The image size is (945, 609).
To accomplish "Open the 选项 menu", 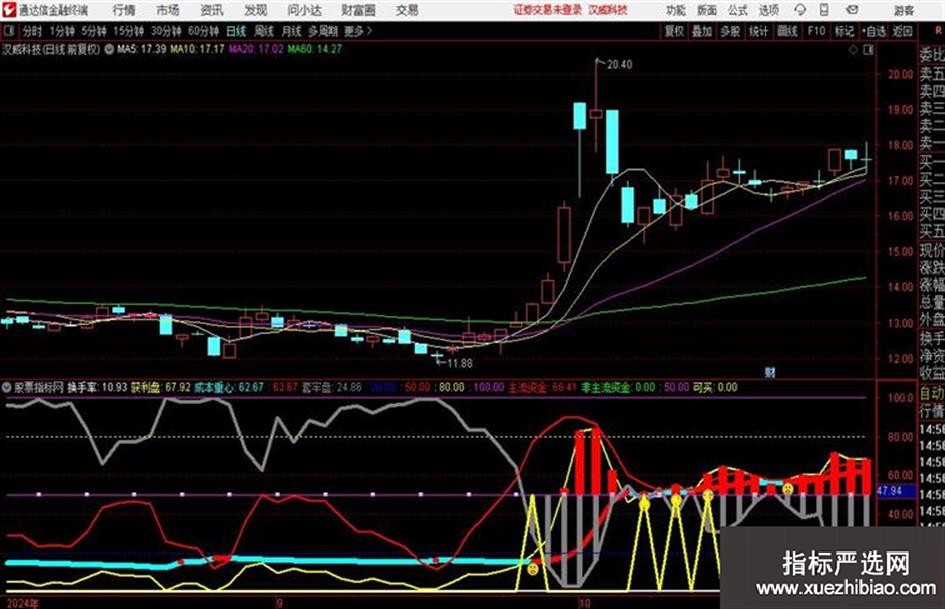I will click(x=768, y=10).
